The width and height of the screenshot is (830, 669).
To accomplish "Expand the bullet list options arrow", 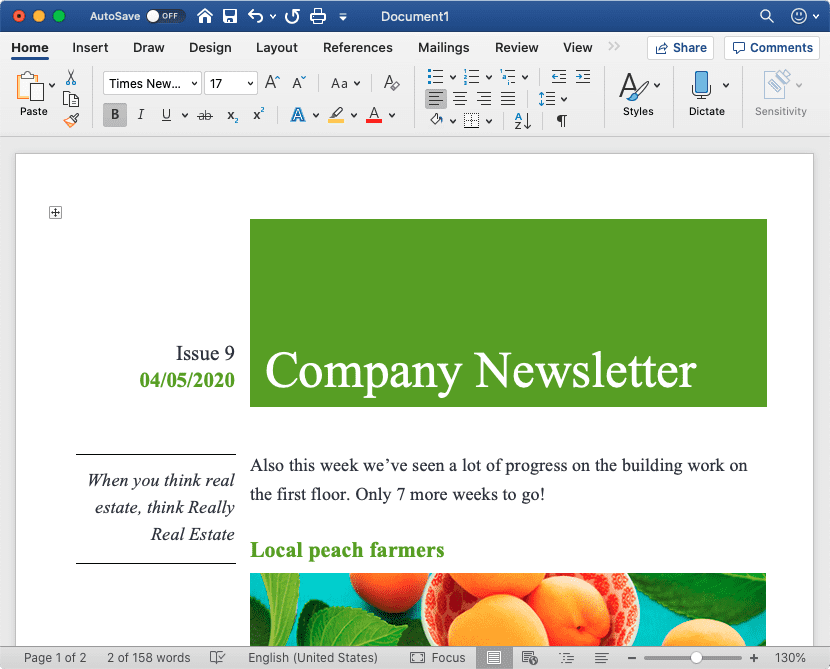I will [453, 77].
